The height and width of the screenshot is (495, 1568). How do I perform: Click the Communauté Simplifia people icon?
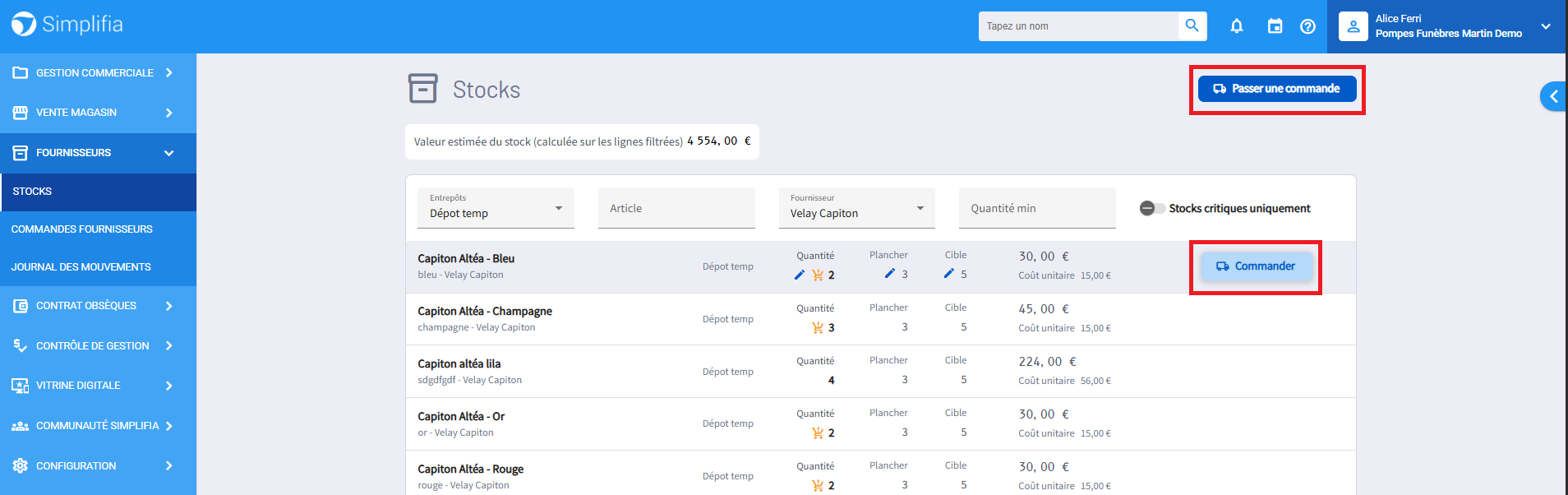tap(21, 426)
